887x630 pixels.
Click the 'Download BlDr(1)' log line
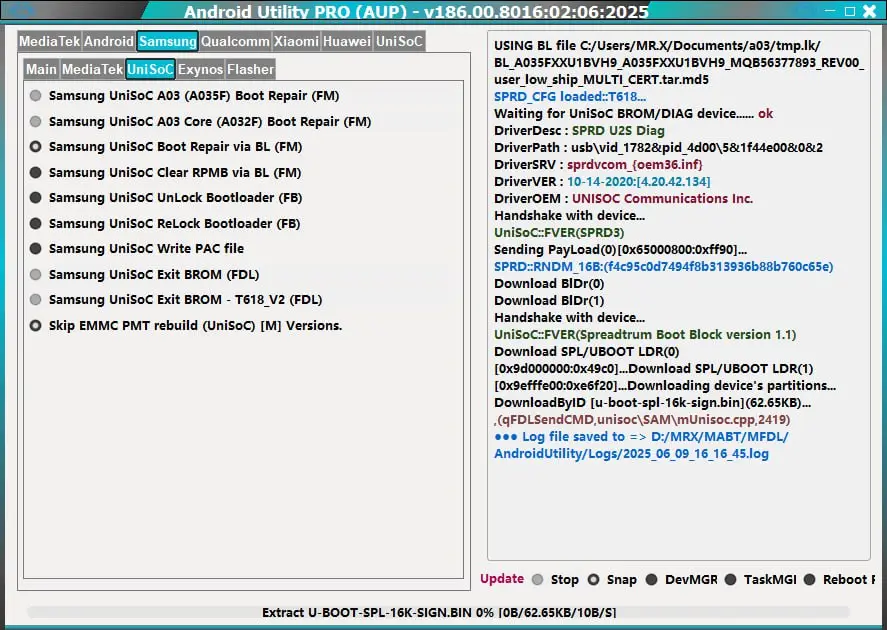(x=549, y=300)
